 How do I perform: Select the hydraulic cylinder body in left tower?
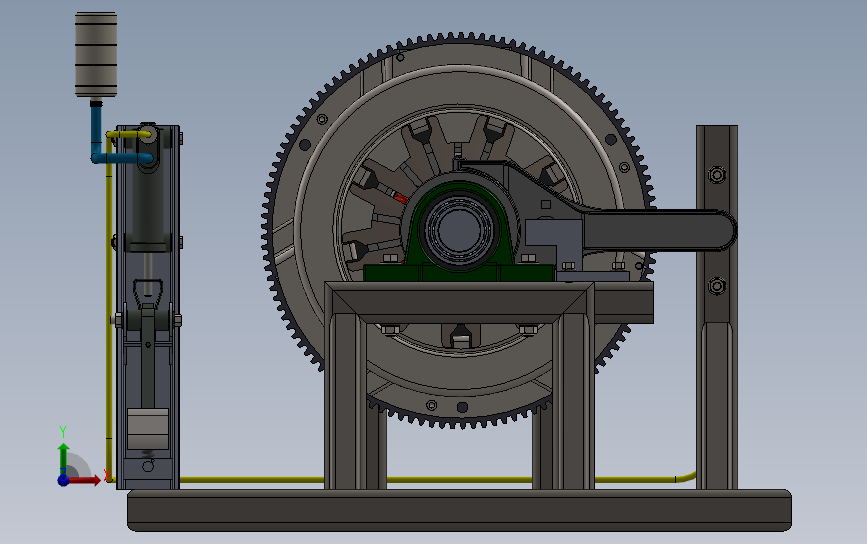coord(148,207)
